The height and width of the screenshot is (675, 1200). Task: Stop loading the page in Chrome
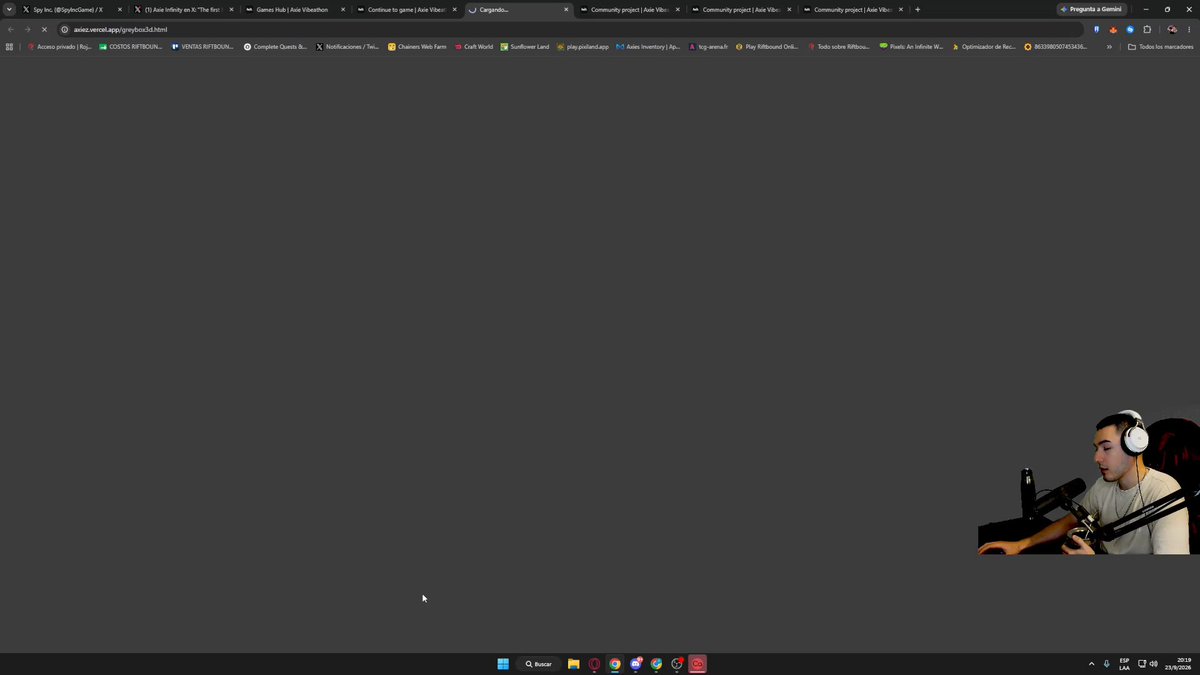(x=44, y=30)
